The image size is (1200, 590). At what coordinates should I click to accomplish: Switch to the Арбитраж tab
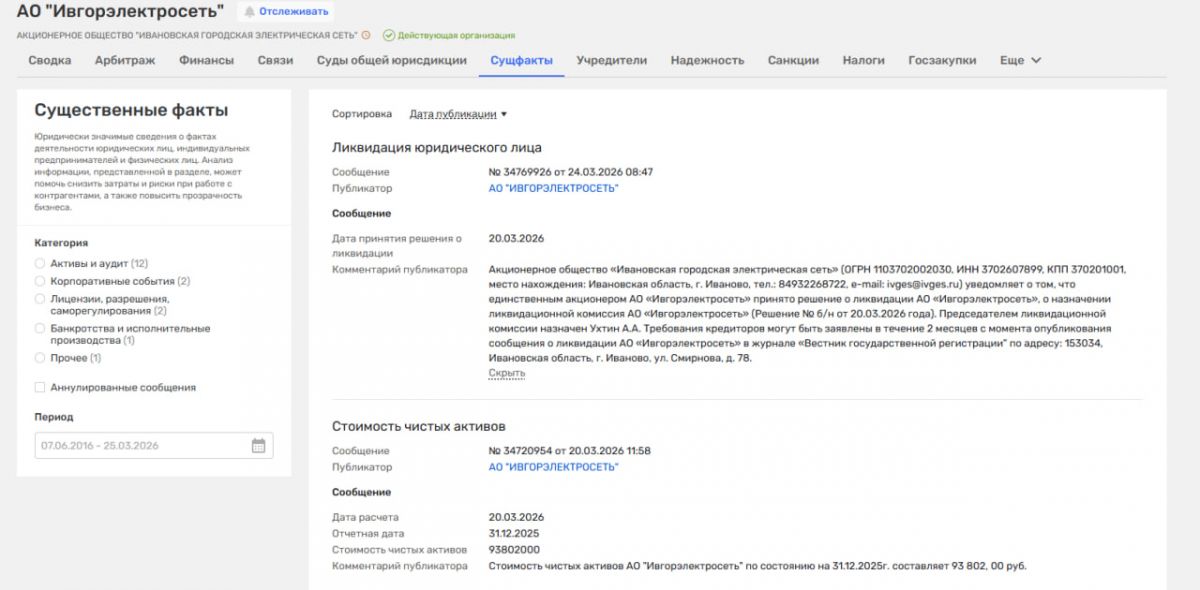[x=125, y=60]
